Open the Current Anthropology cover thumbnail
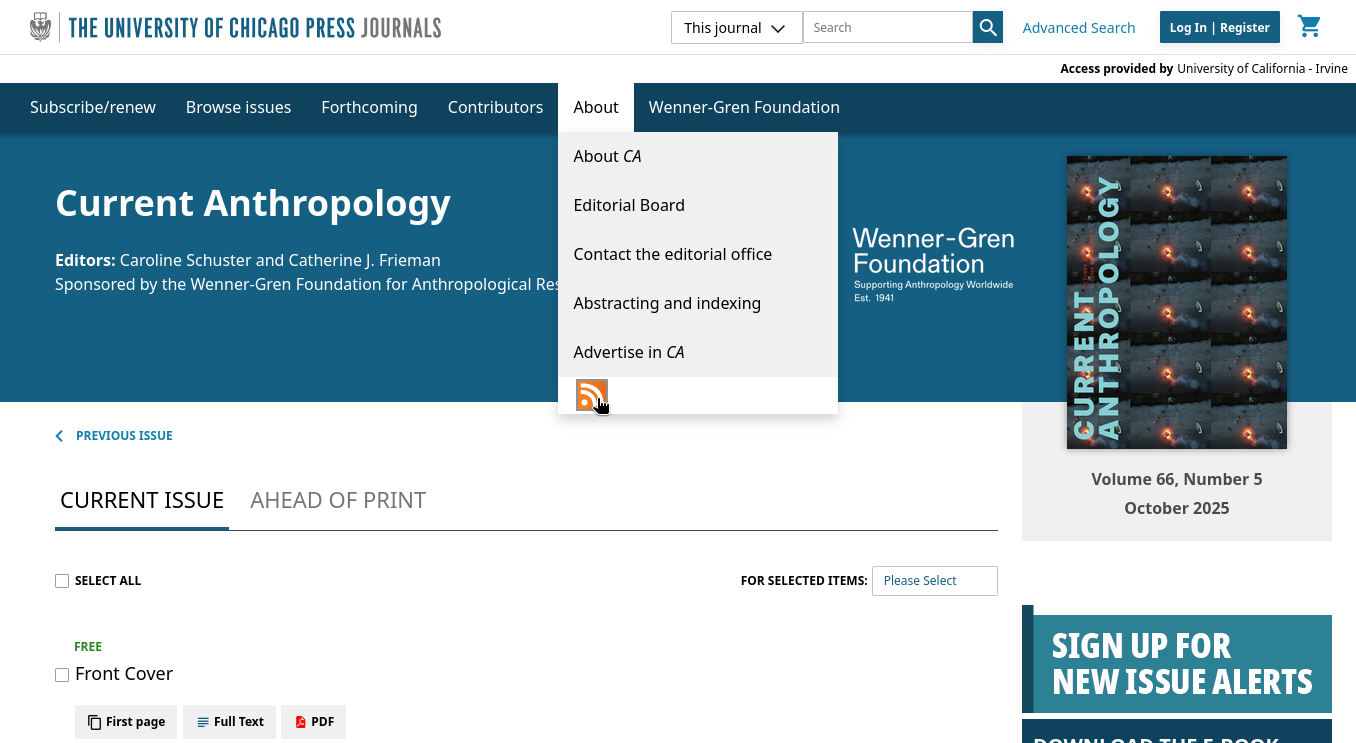The width and height of the screenshot is (1356, 743). coord(1176,302)
